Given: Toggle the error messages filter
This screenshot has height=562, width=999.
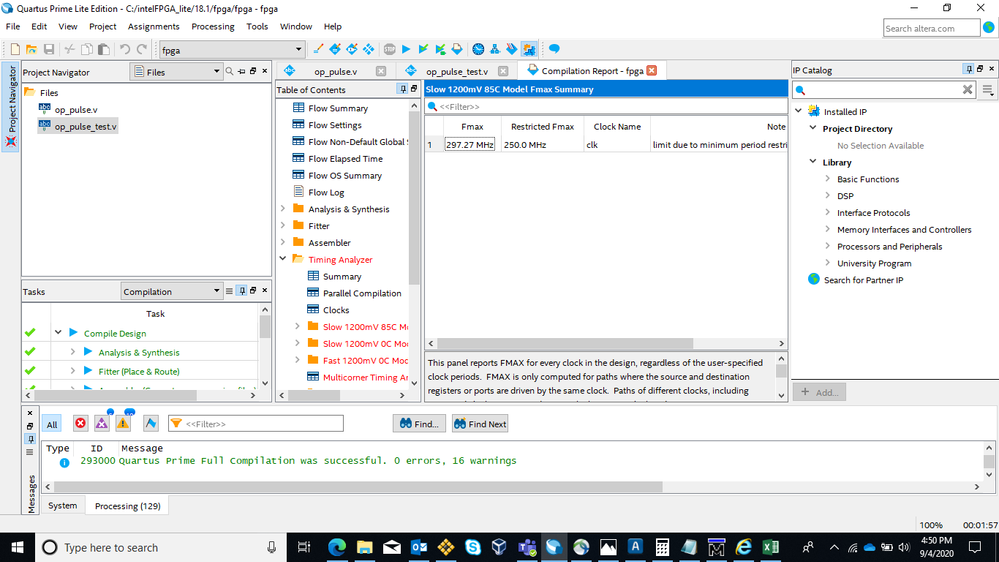Looking at the screenshot, I should click(81, 424).
